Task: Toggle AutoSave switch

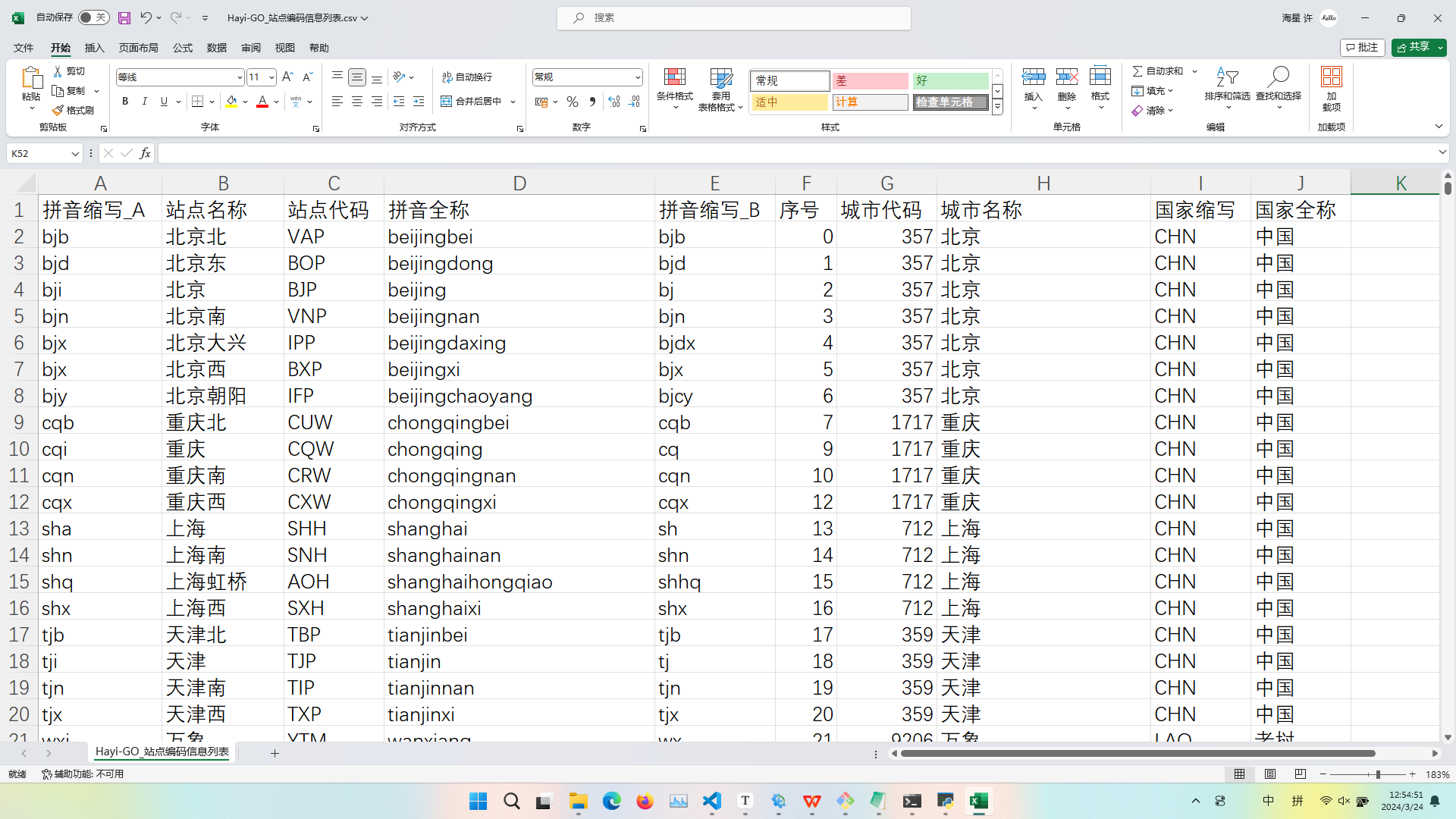Action: (x=94, y=17)
